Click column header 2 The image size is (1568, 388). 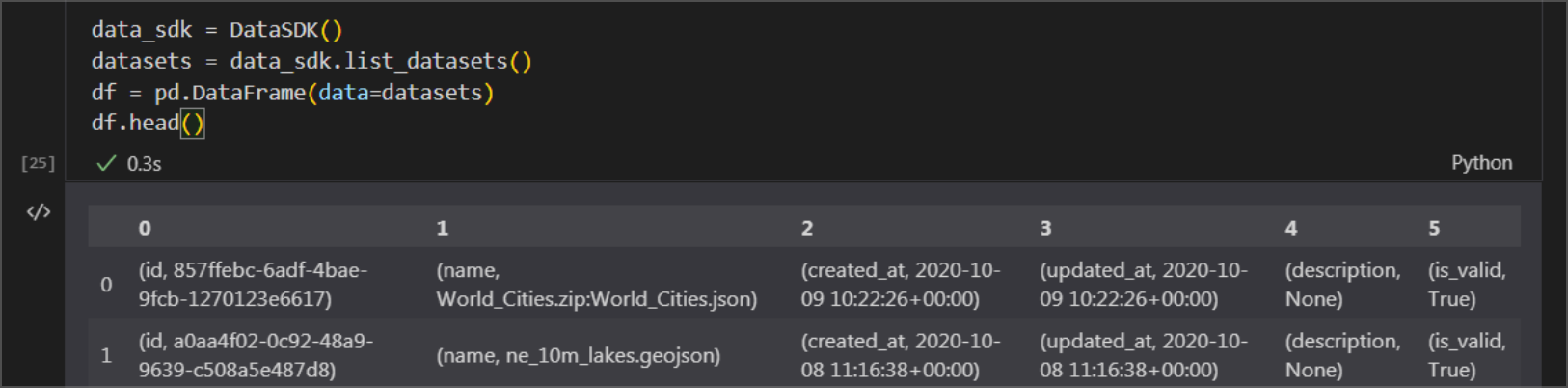click(x=807, y=228)
